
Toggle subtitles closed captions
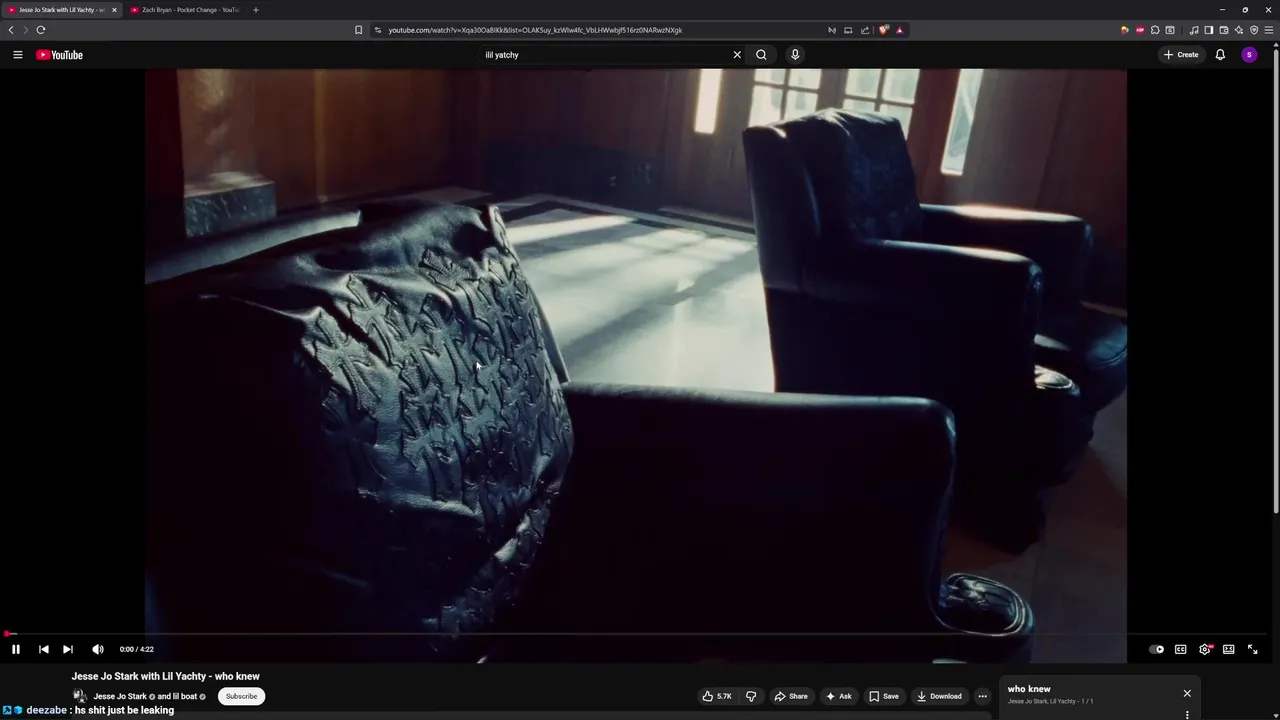click(1181, 649)
